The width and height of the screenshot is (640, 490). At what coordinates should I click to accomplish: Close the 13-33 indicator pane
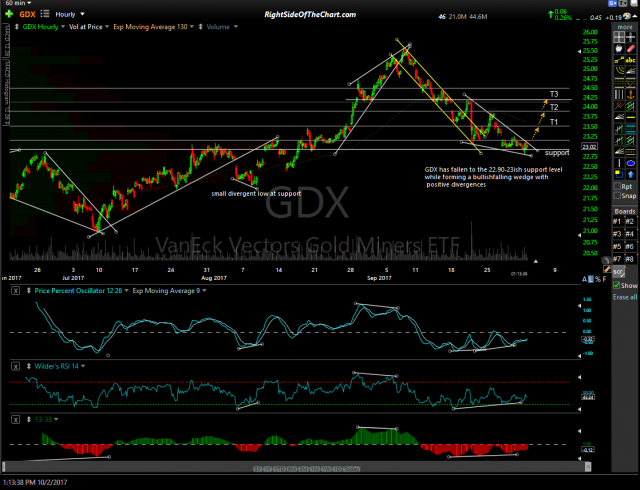pyautogui.click(x=15, y=419)
